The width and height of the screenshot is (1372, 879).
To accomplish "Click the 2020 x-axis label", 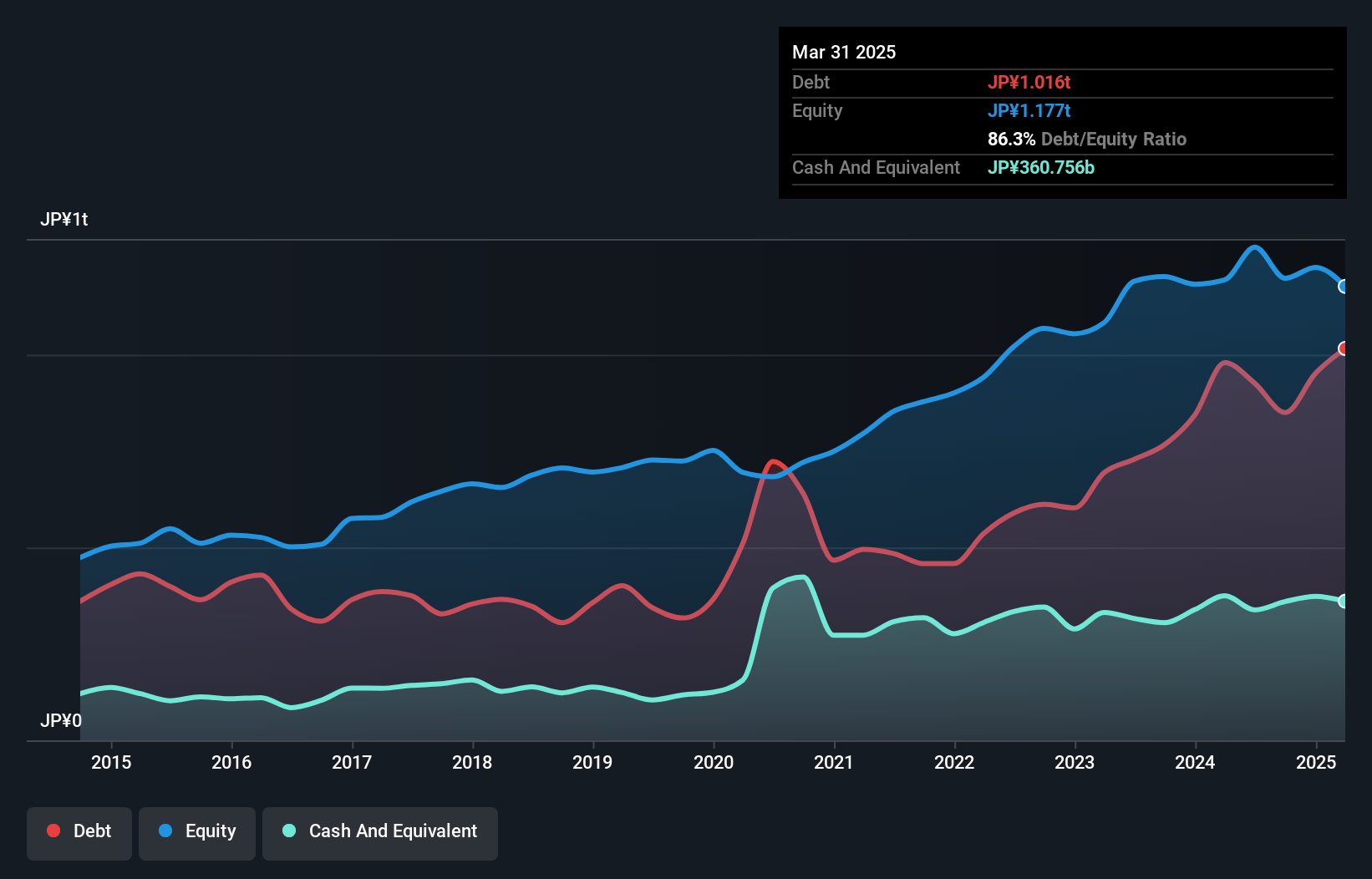I will click(714, 762).
